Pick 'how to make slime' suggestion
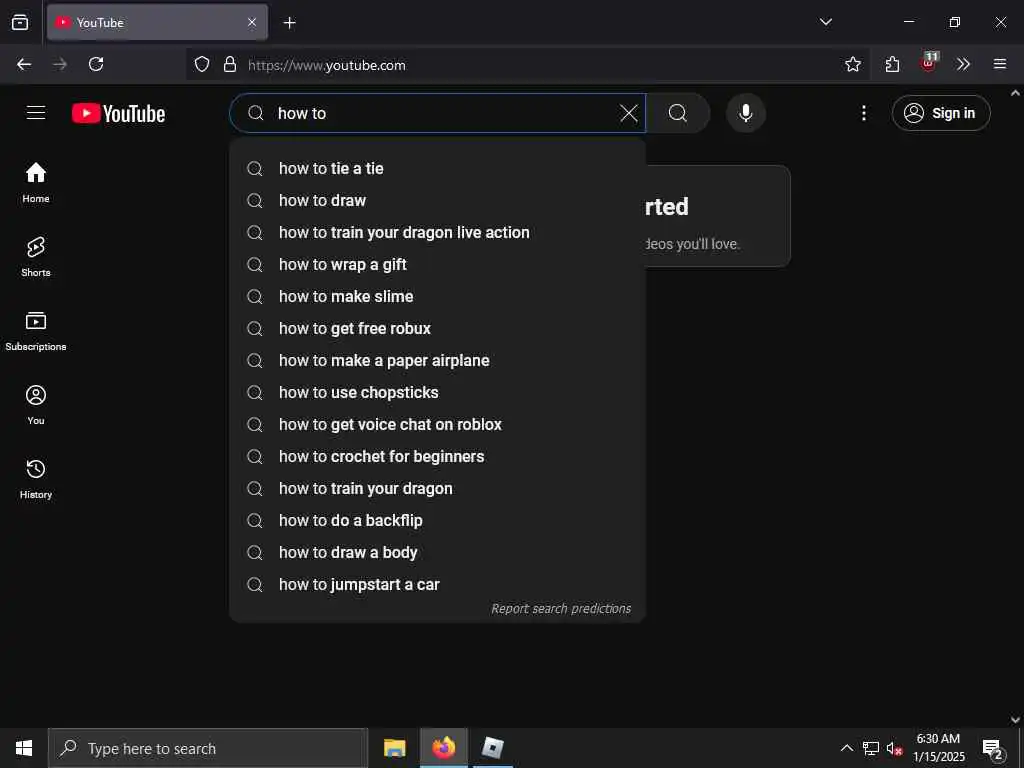 438,296
